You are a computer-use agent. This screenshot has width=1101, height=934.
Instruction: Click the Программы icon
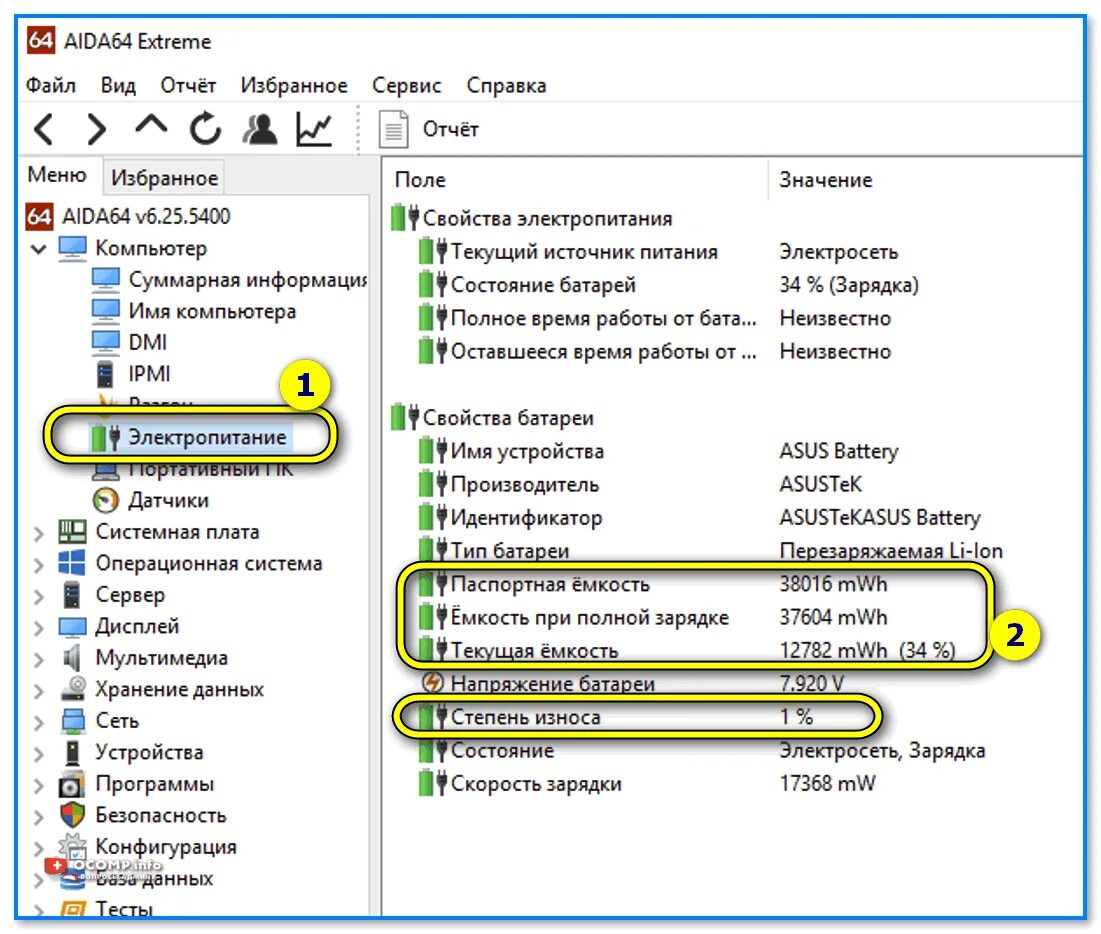tap(72, 784)
